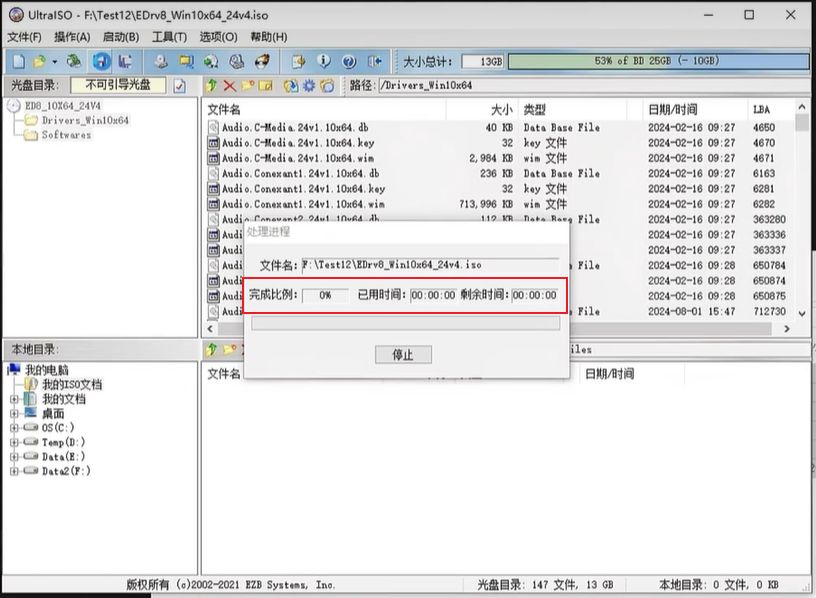Viewport: 816px width, 598px height.
Task: Click the info icon in main toolbar
Action: (x=323, y=62)
